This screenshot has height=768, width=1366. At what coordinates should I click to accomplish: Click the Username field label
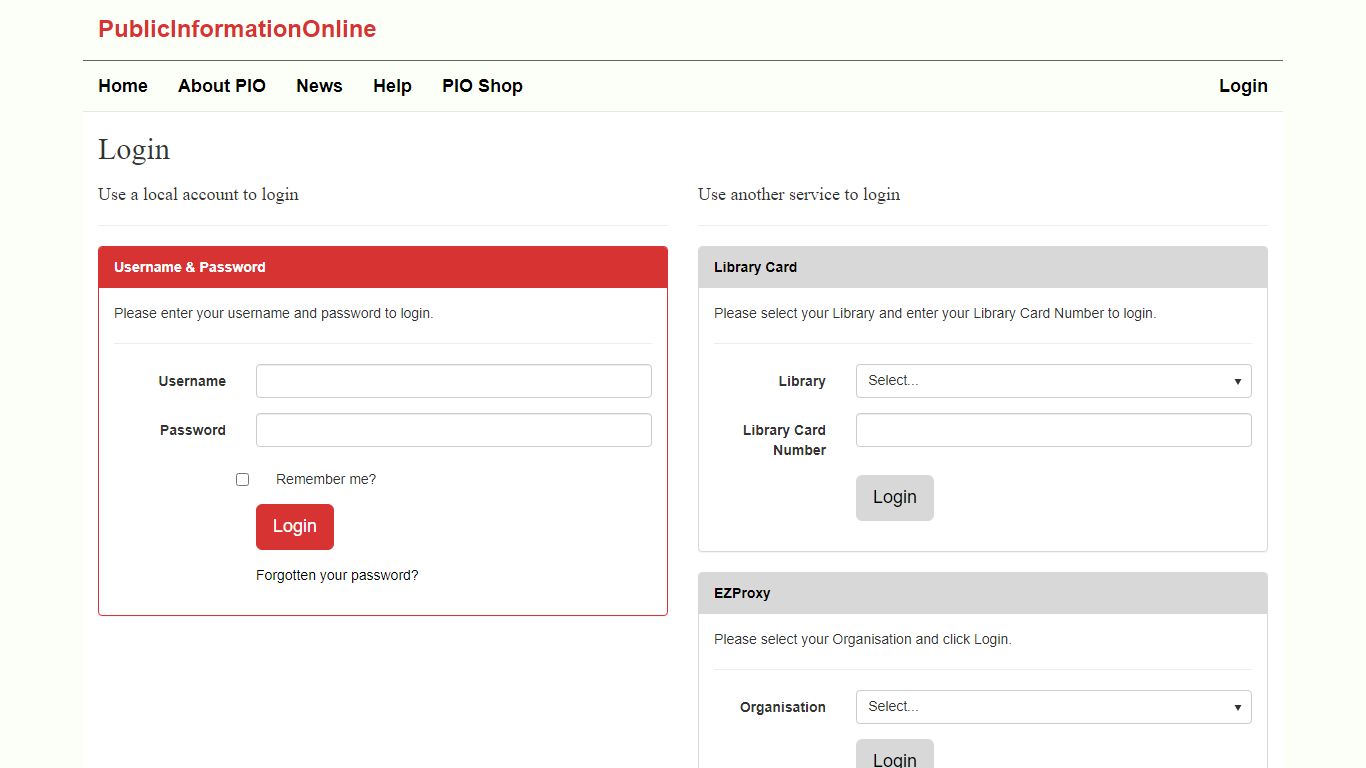pyautogui.click(x=192, y=381)
